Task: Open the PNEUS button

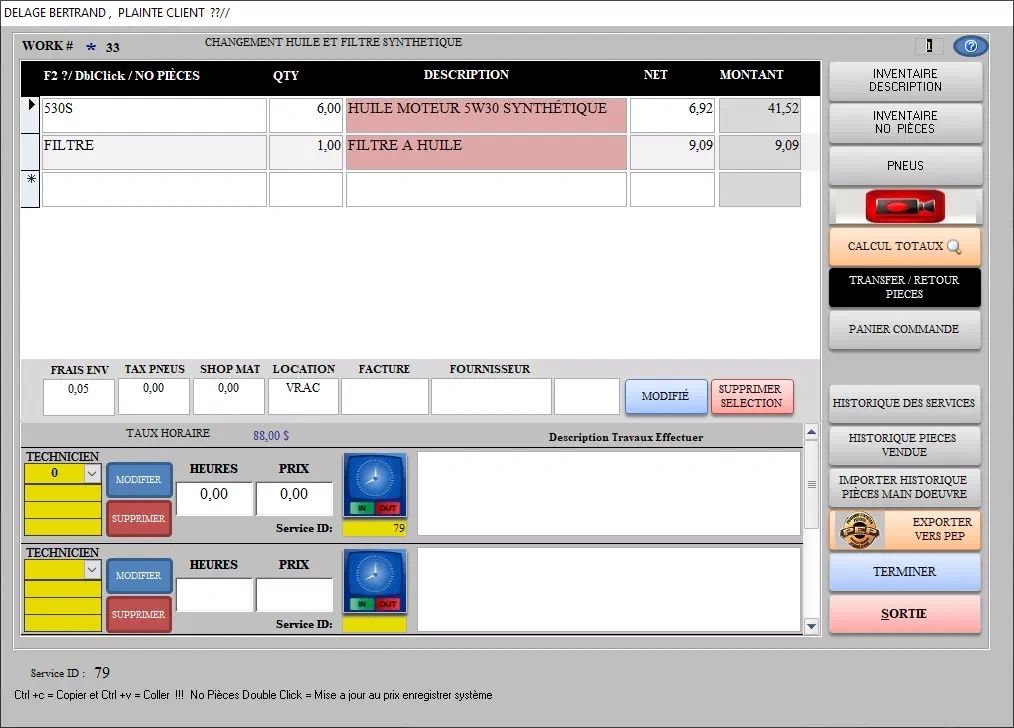Action: [905, 166]
